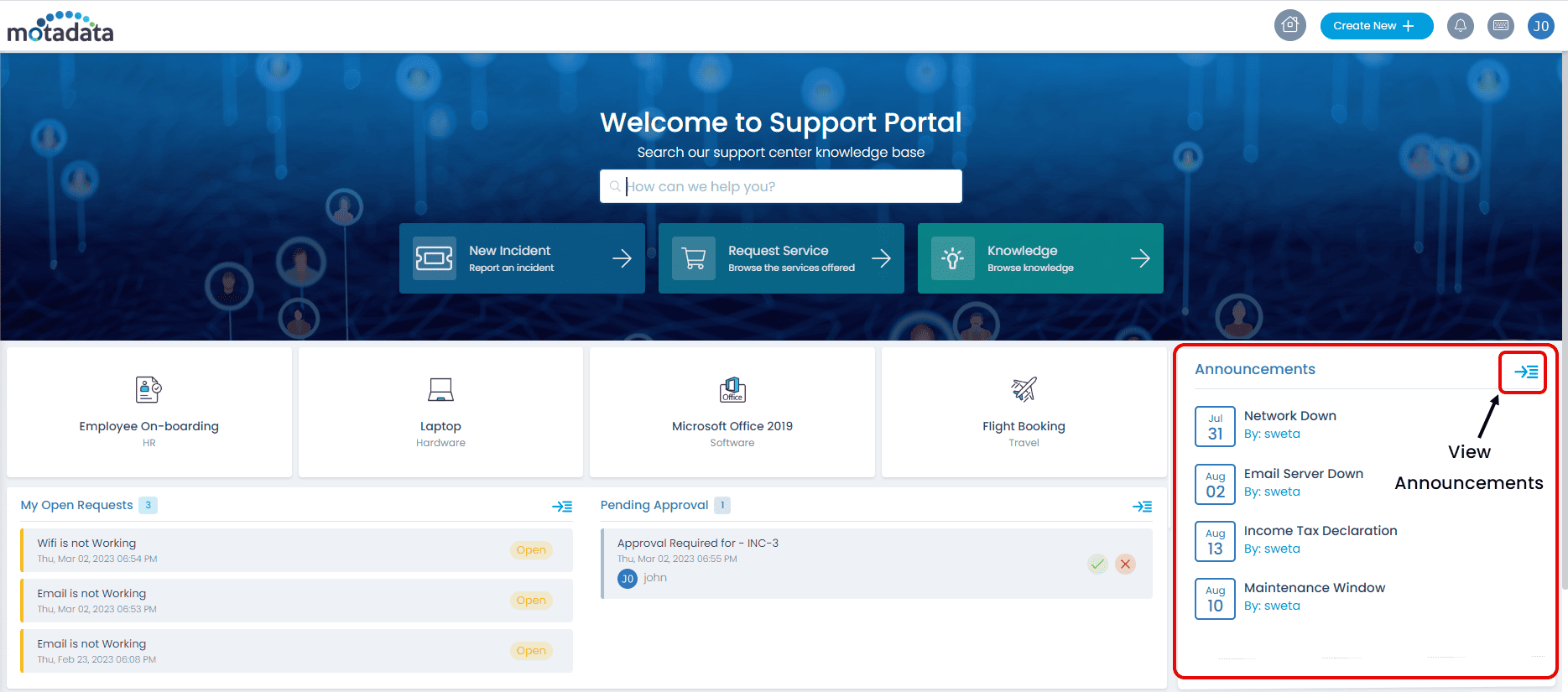Open the Laptop service label
The image size is (1568, 692).
(x=440, y=426)
